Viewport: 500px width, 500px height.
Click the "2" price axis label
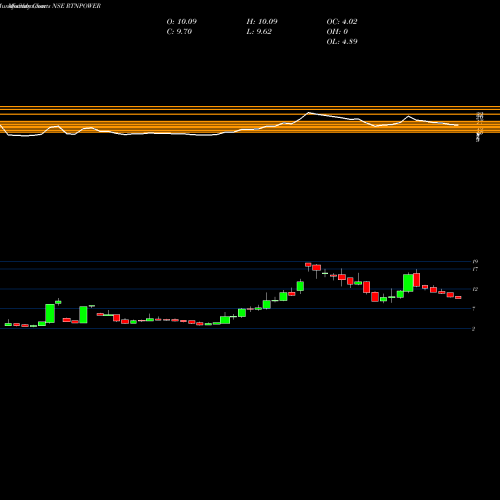coord(474,329)
